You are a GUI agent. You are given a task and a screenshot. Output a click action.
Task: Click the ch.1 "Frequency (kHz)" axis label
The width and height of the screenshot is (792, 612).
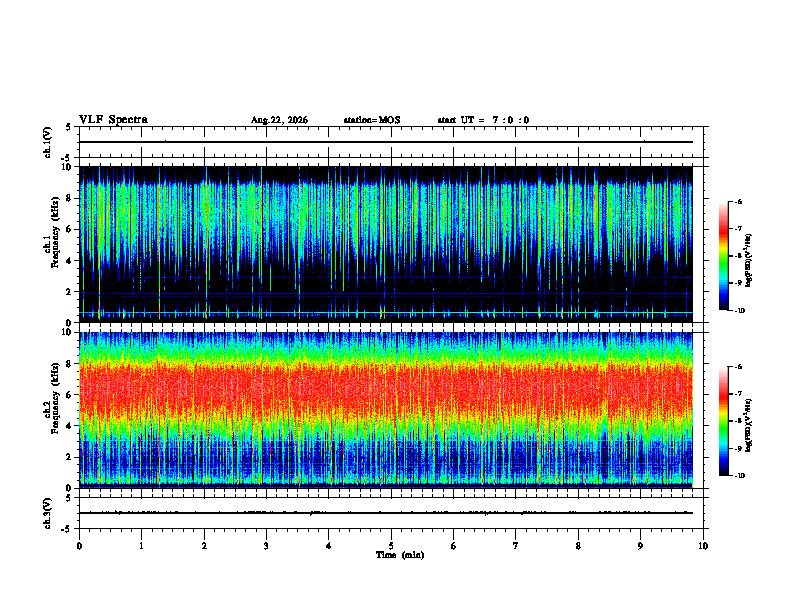(55, 233)
